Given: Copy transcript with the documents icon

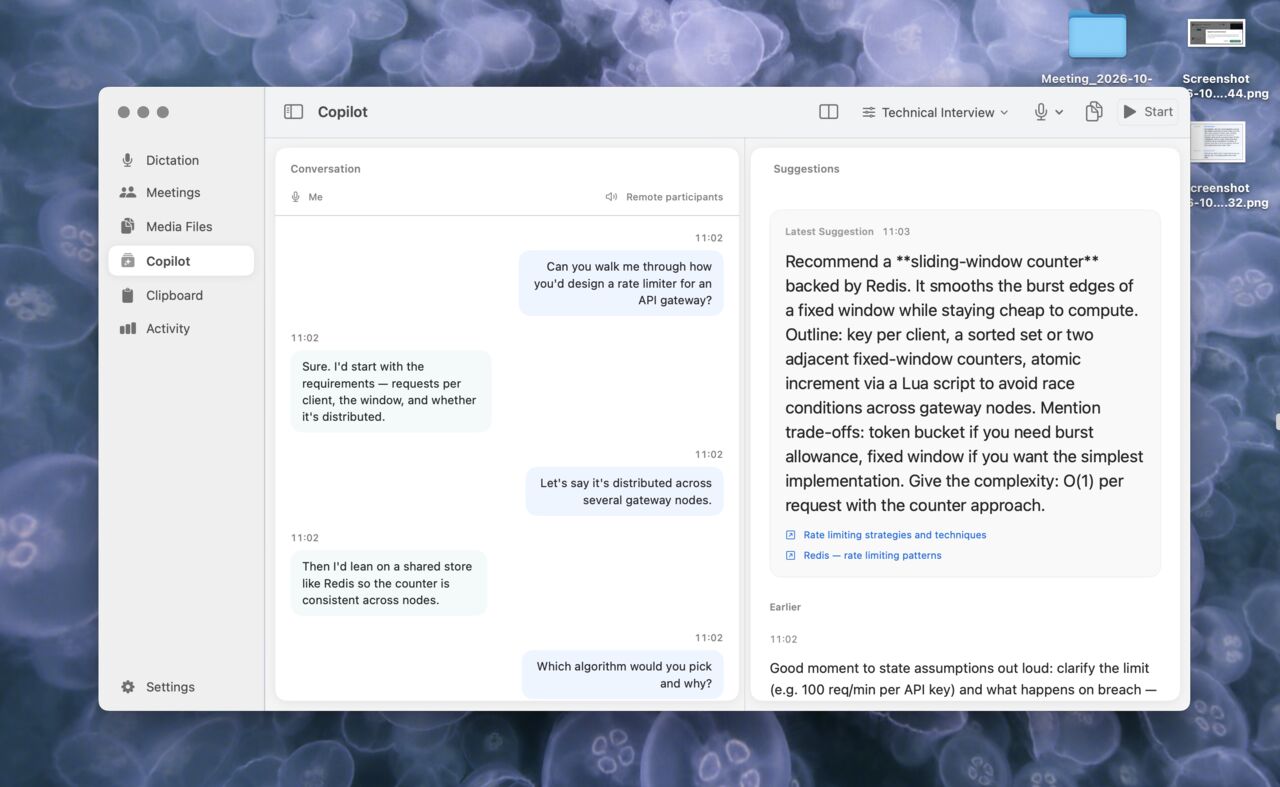Looking at the screenshot, I should click(1094, 112).
